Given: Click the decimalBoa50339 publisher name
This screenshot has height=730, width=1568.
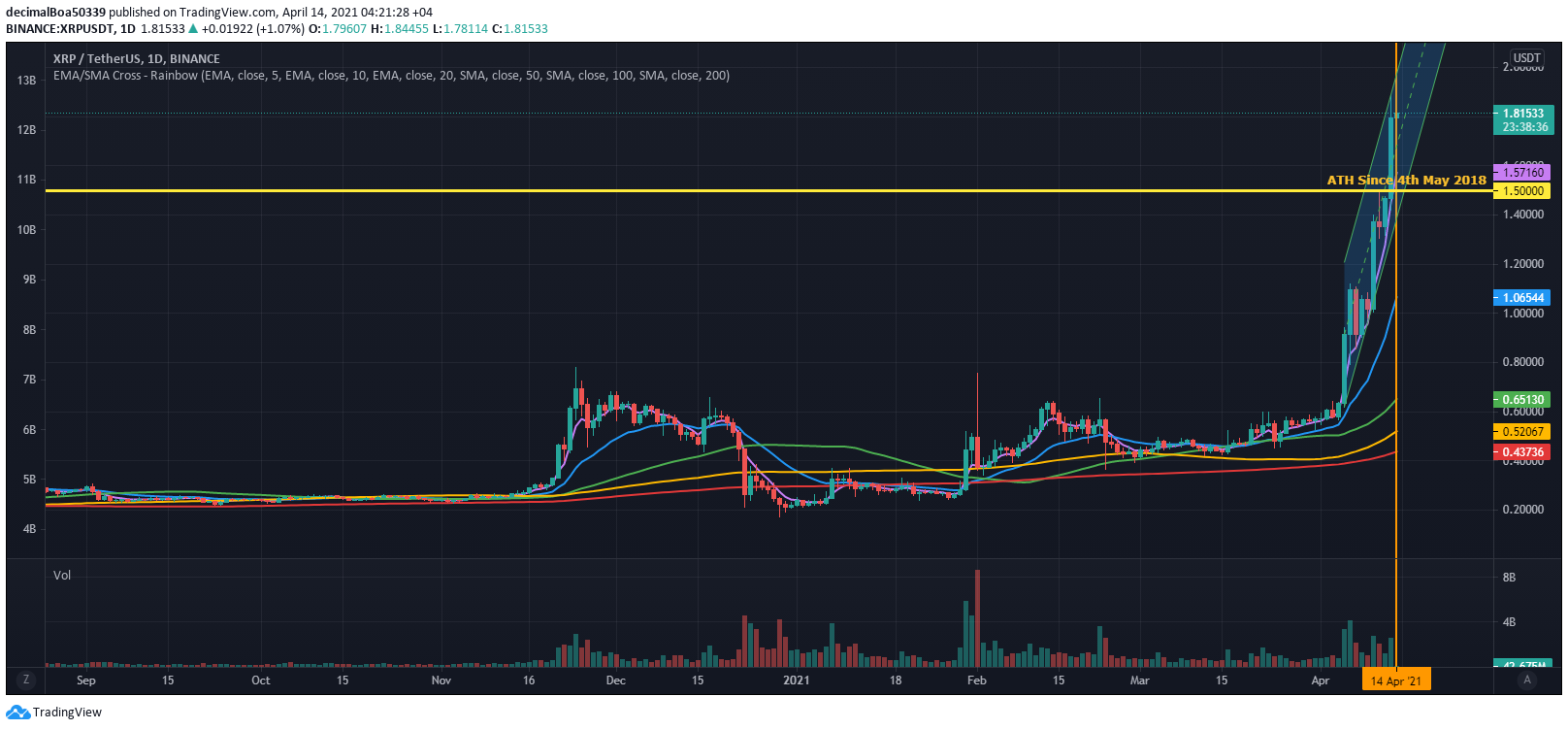Looking at the screenshot, I should coord(55,13).
